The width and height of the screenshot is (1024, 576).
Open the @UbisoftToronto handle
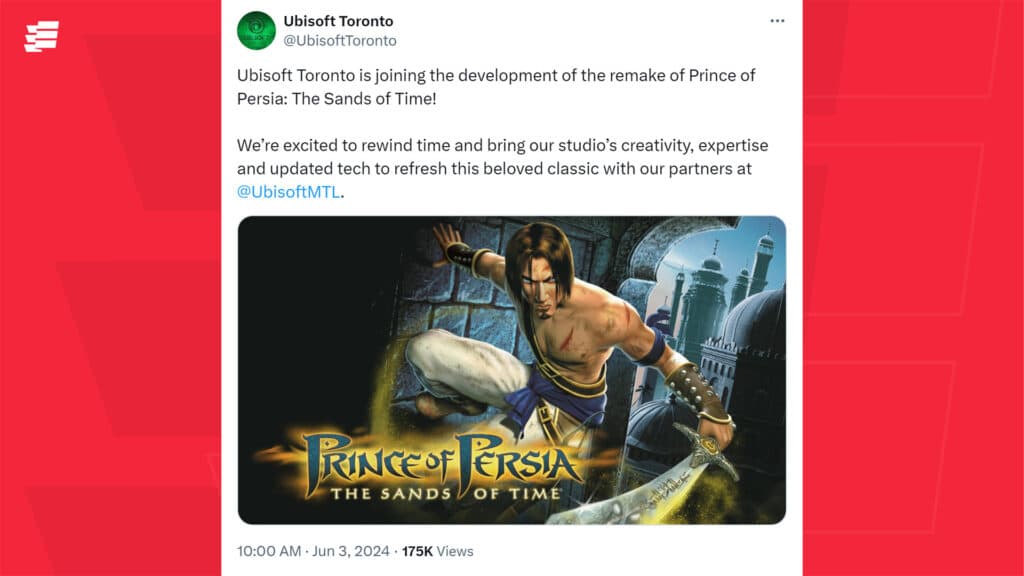tap(343, 40)
